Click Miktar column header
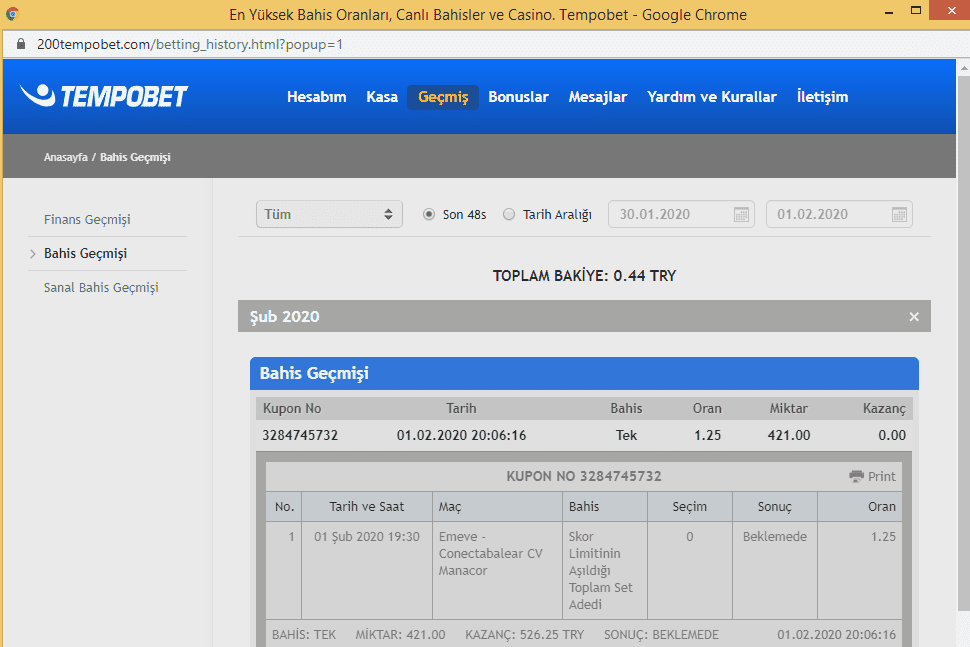The width and height of the screenshot is (970, 647). pyautogui.click(x=788, y=408)
